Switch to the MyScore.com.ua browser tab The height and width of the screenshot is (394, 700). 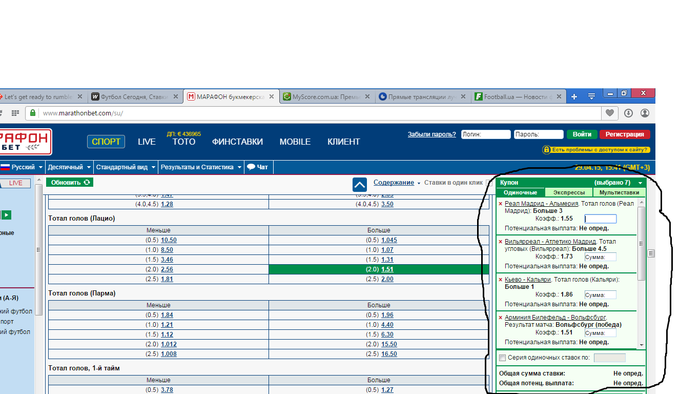click(327, 96)
